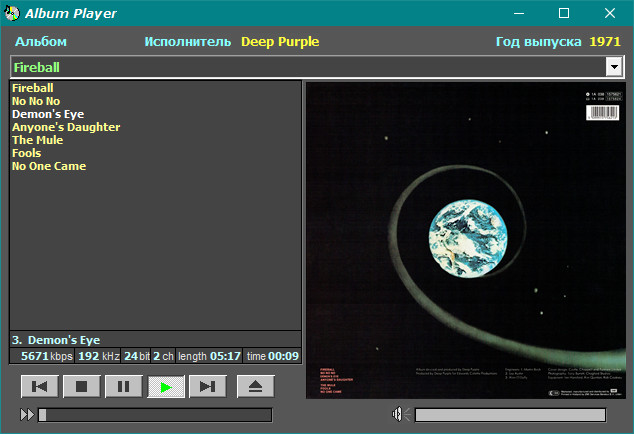Image resolution: width=634 pixels, height=434 pixels.
Task: Skip to the next track
Action: 208,387
